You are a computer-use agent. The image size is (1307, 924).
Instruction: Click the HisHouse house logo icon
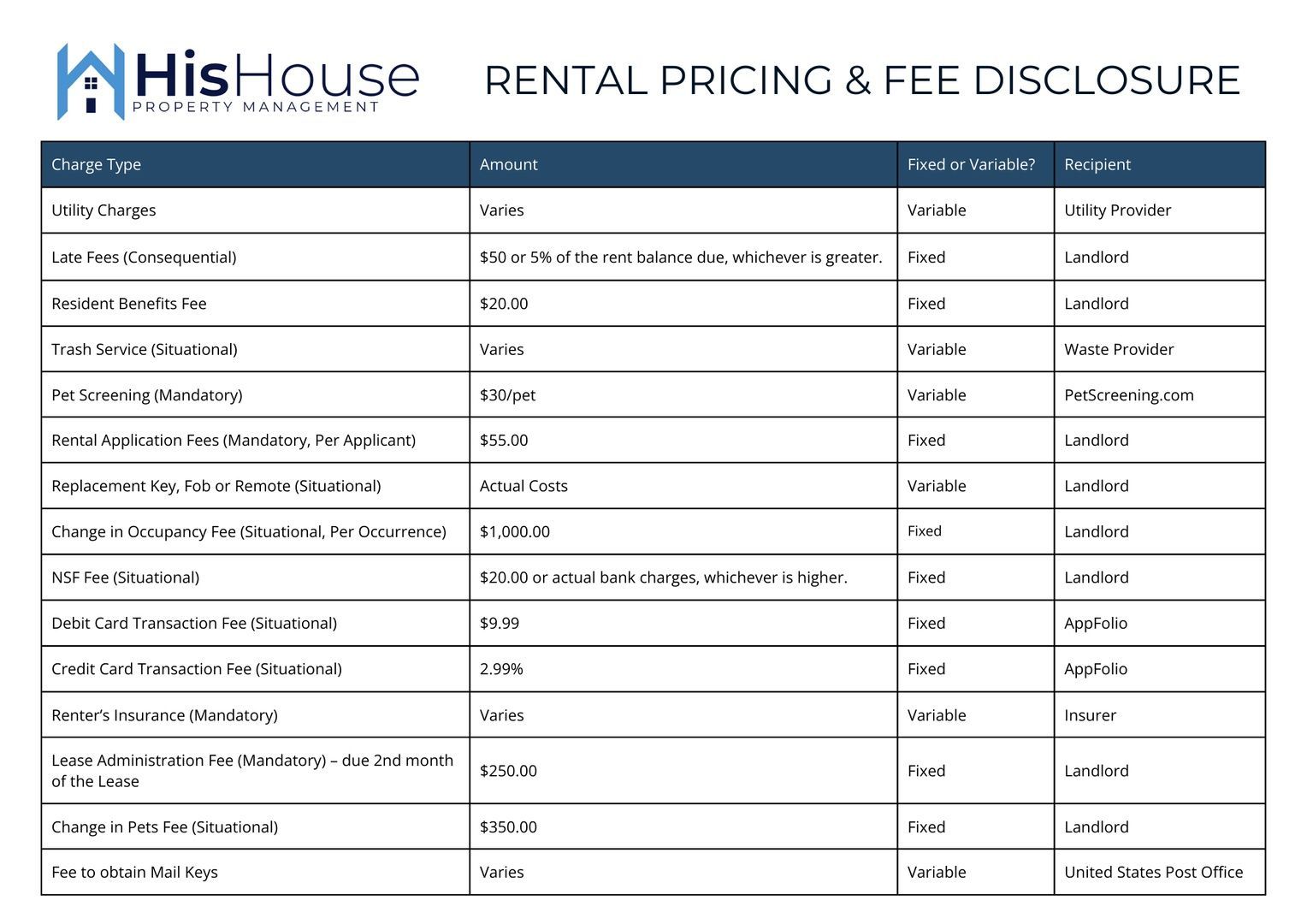(90, 80)
